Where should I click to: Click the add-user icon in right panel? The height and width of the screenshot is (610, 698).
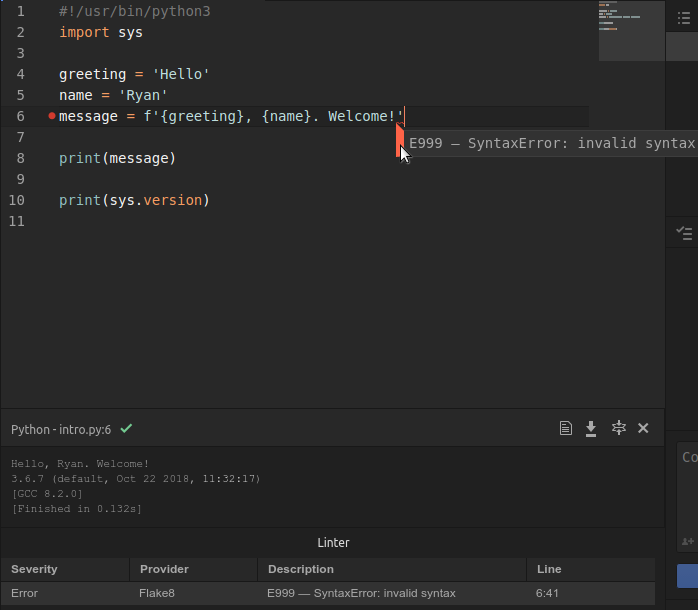(688, 541)
